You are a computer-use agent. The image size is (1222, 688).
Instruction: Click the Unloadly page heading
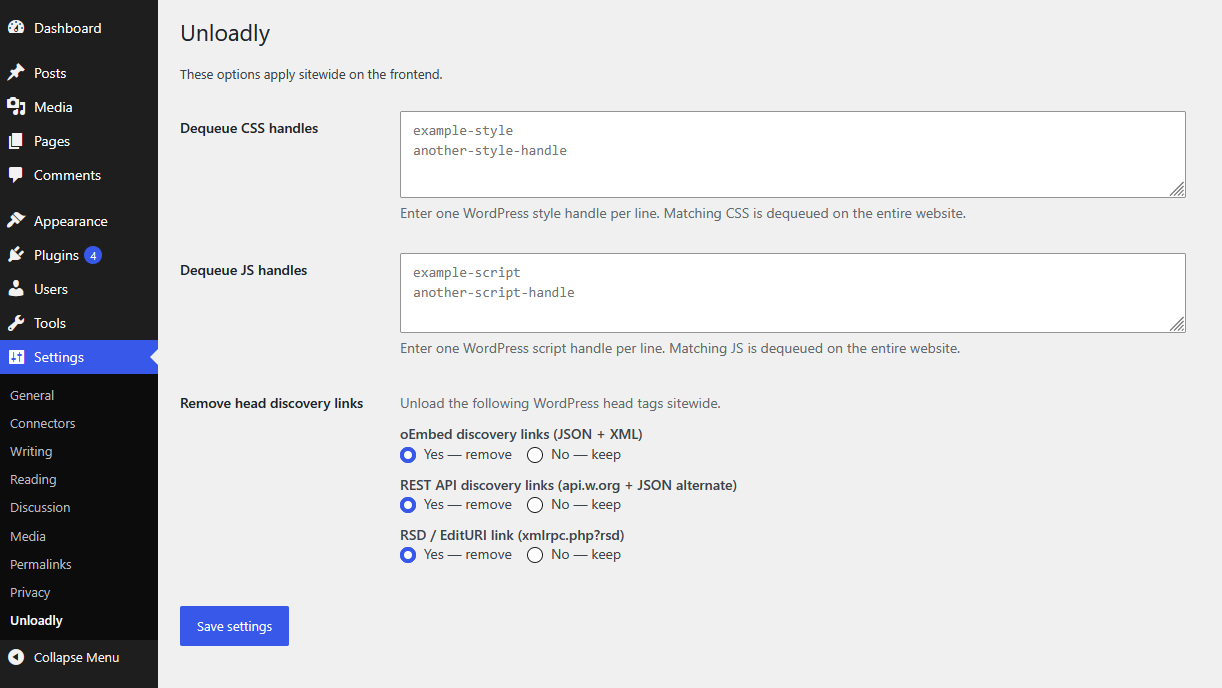point(225,33)
